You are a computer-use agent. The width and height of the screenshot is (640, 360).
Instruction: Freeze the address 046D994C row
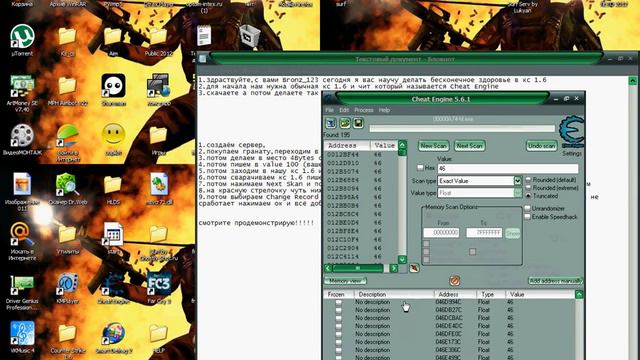tap(338, 302)
